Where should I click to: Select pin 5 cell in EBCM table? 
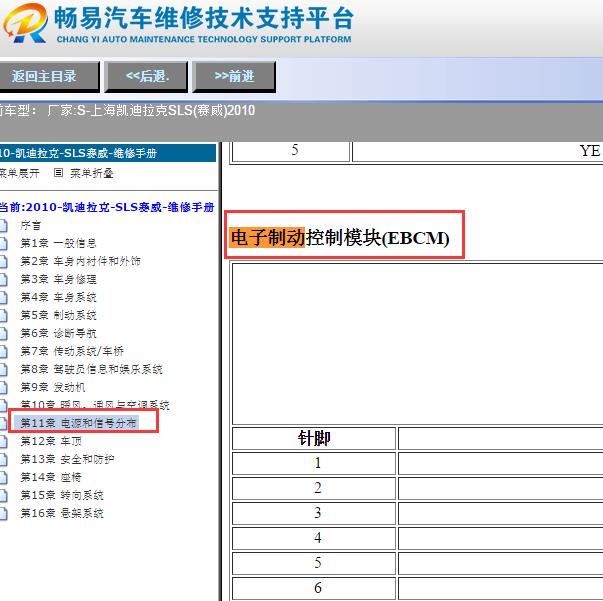[314, 563]
